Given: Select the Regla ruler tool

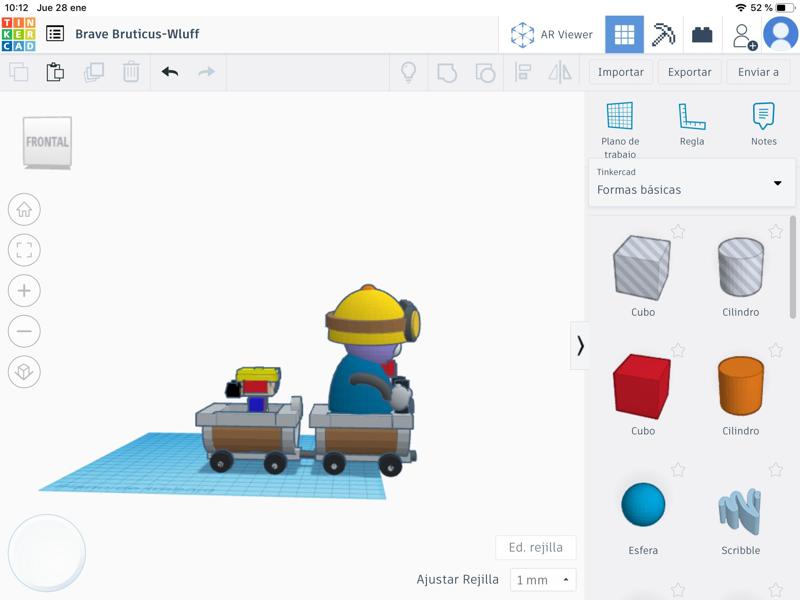Looking at the screenshot, I should pyautogui.click(x=692, y=124).
